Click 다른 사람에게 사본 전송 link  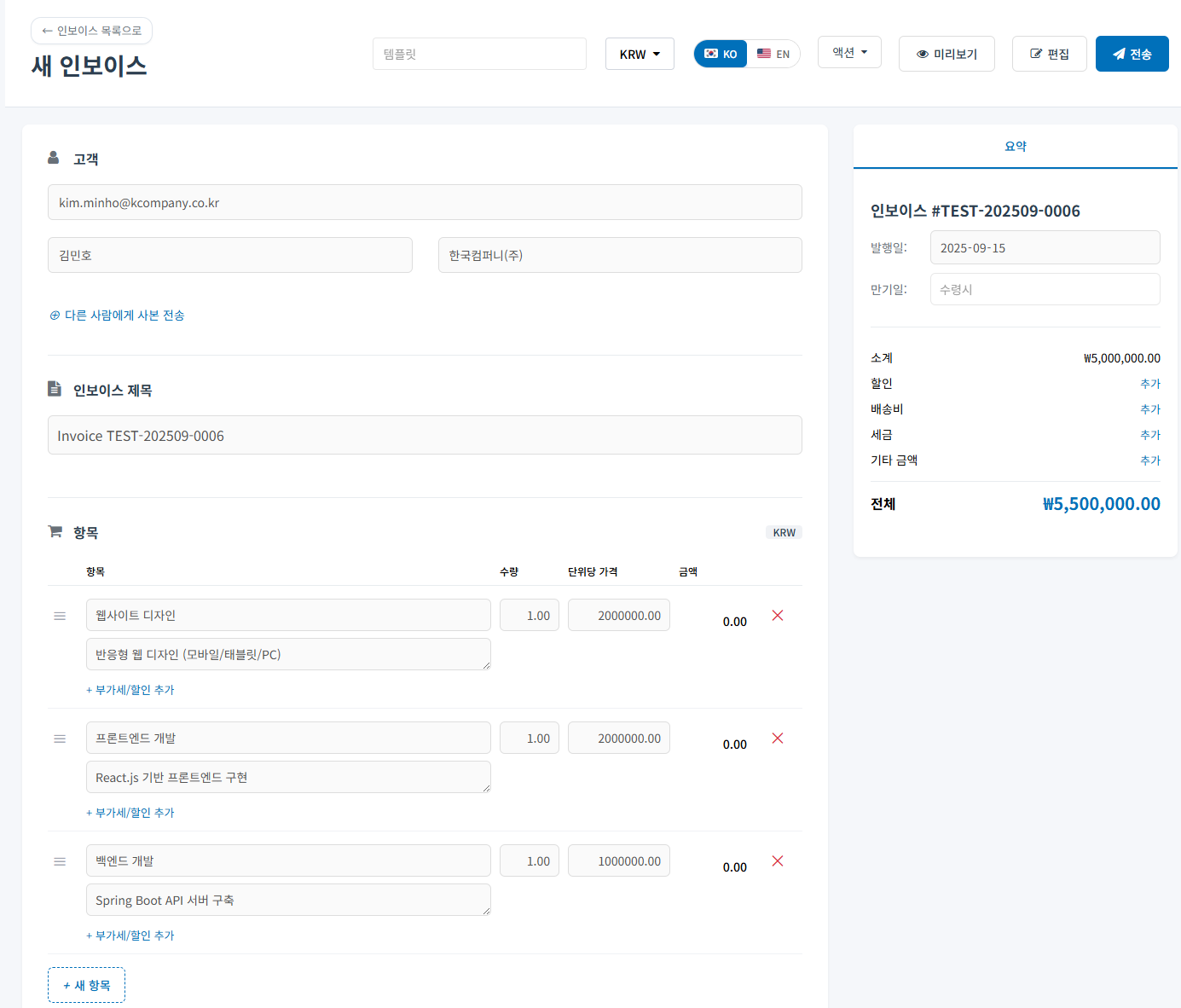pos(117,316)
